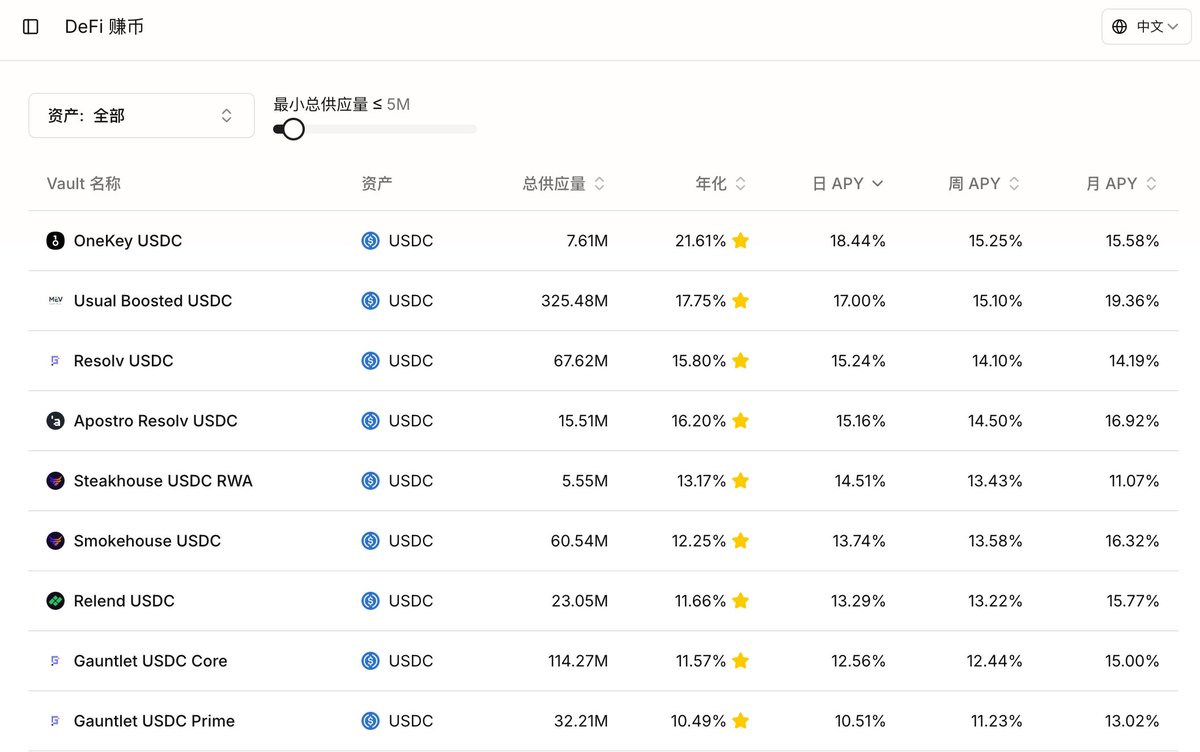This screenshot has height=752, width=1200.
Task: Click the 18.44% daily APY value
Action: tap(858, 241)
